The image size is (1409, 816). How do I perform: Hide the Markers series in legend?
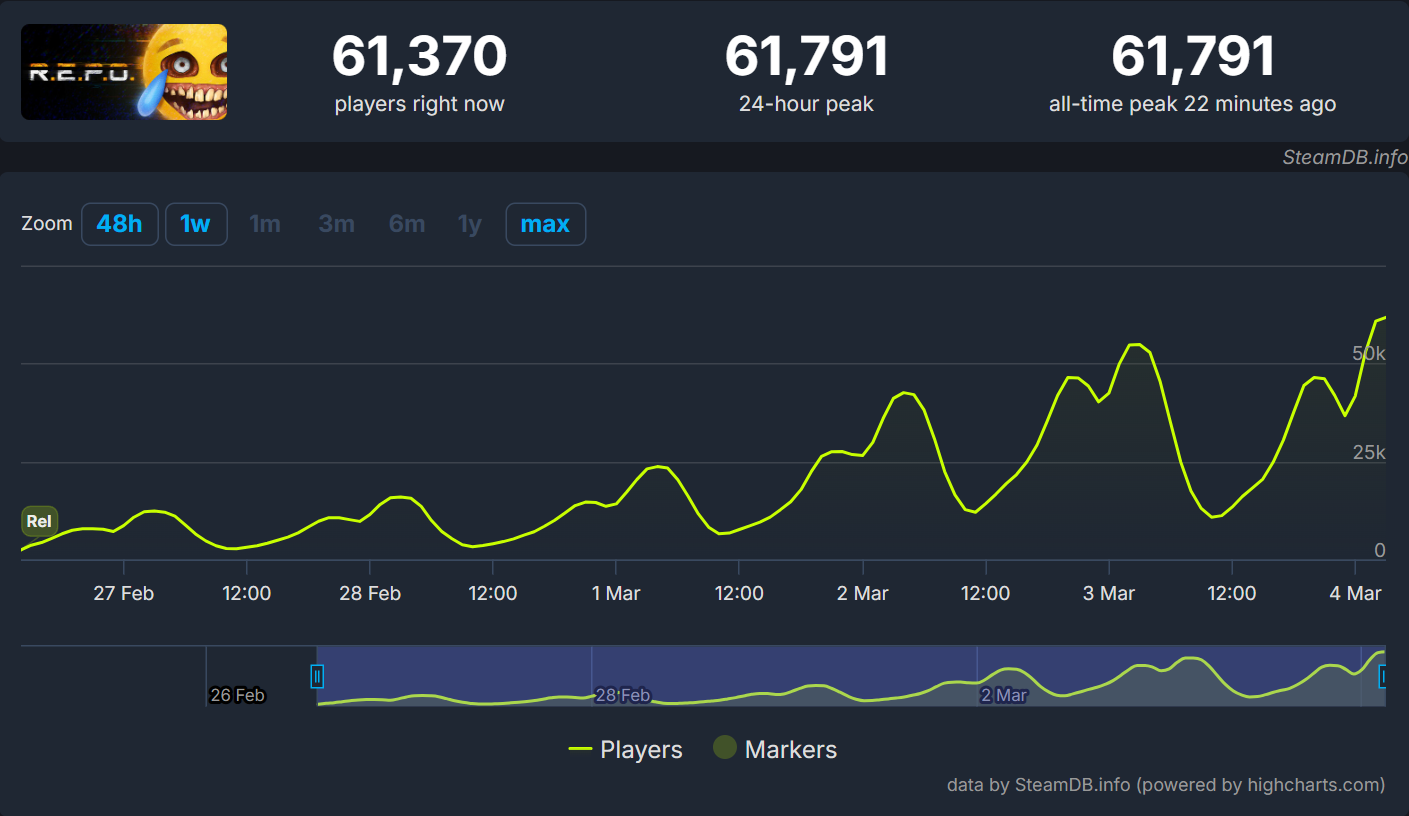coord(775,750)
